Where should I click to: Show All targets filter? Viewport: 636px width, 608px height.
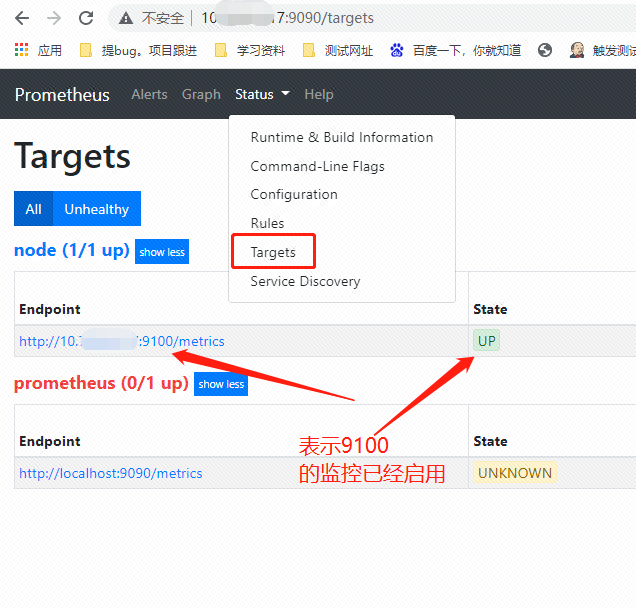(33, 209)
